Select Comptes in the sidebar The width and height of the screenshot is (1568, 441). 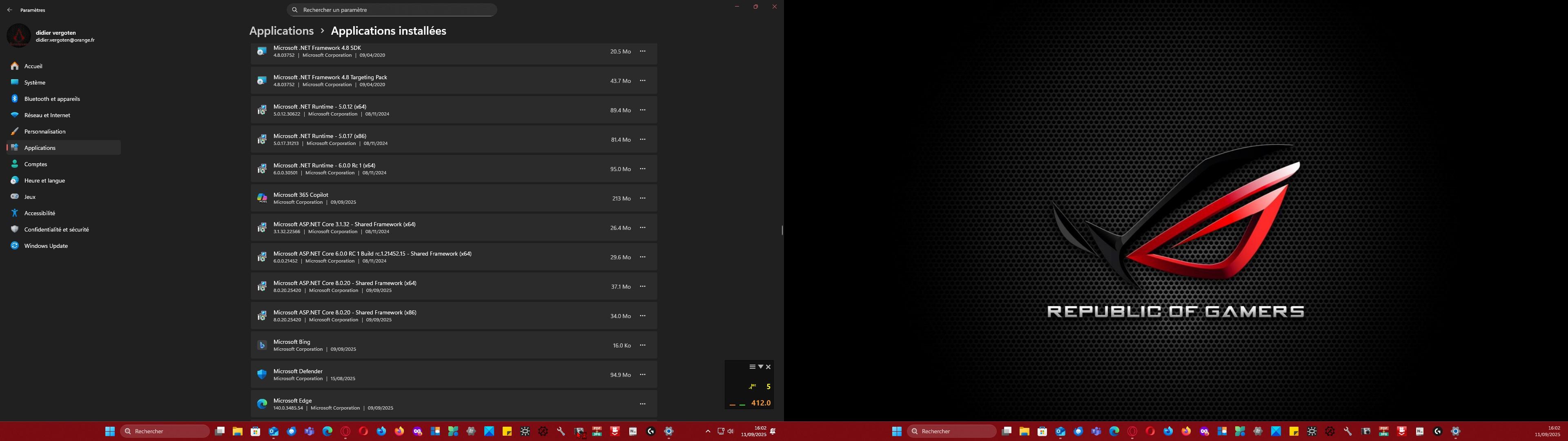tap(63, 164)
